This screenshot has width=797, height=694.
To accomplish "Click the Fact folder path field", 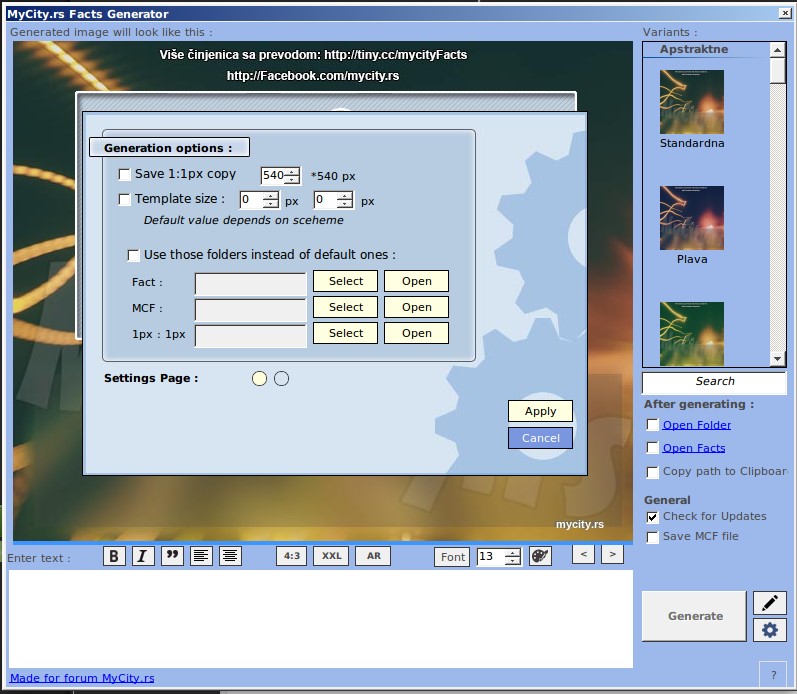I will pyautogui.click(x=251, y=284).
